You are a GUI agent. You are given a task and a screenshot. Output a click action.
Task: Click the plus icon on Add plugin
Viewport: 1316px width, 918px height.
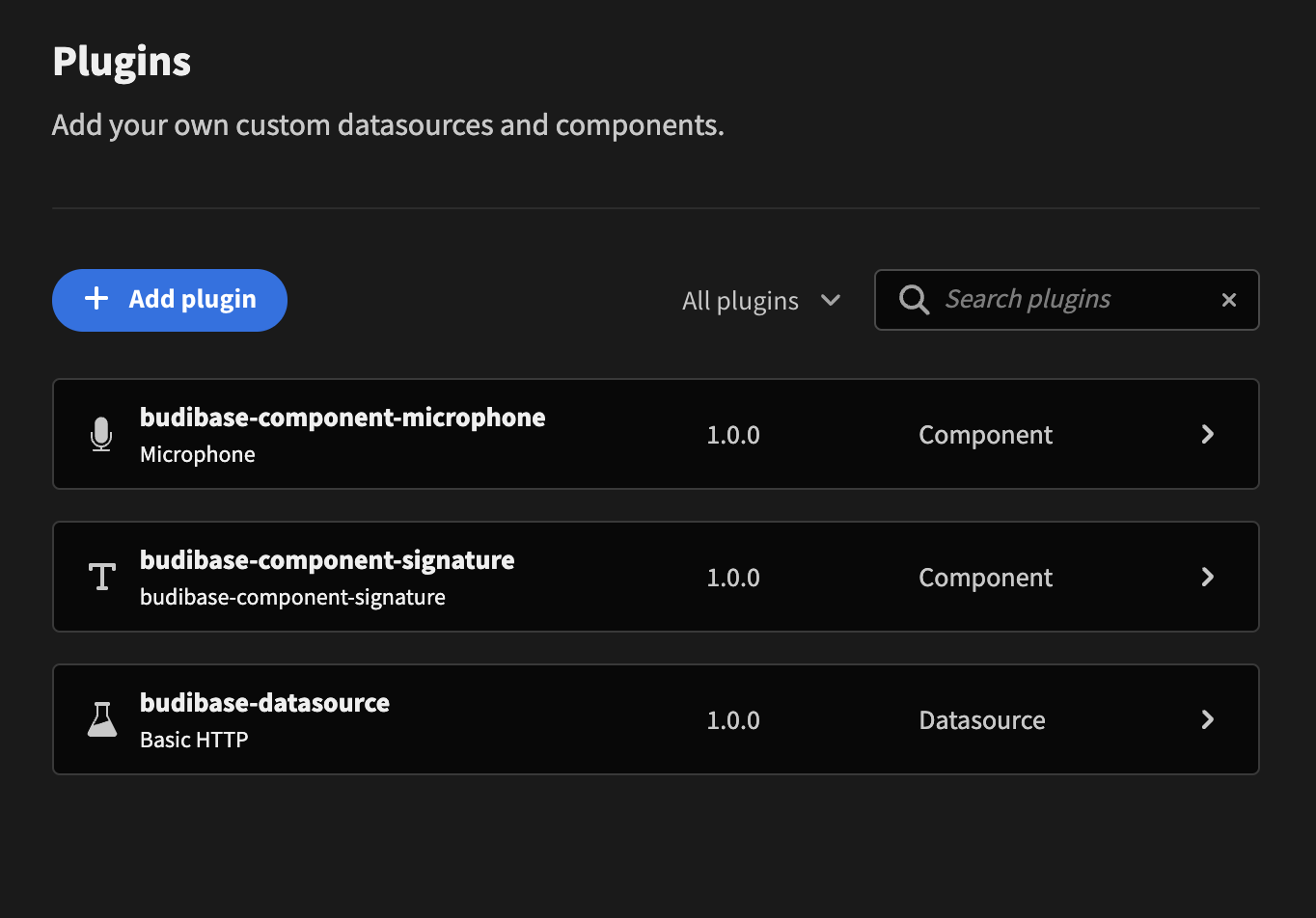pyautogui.click(x=96, y=299)
